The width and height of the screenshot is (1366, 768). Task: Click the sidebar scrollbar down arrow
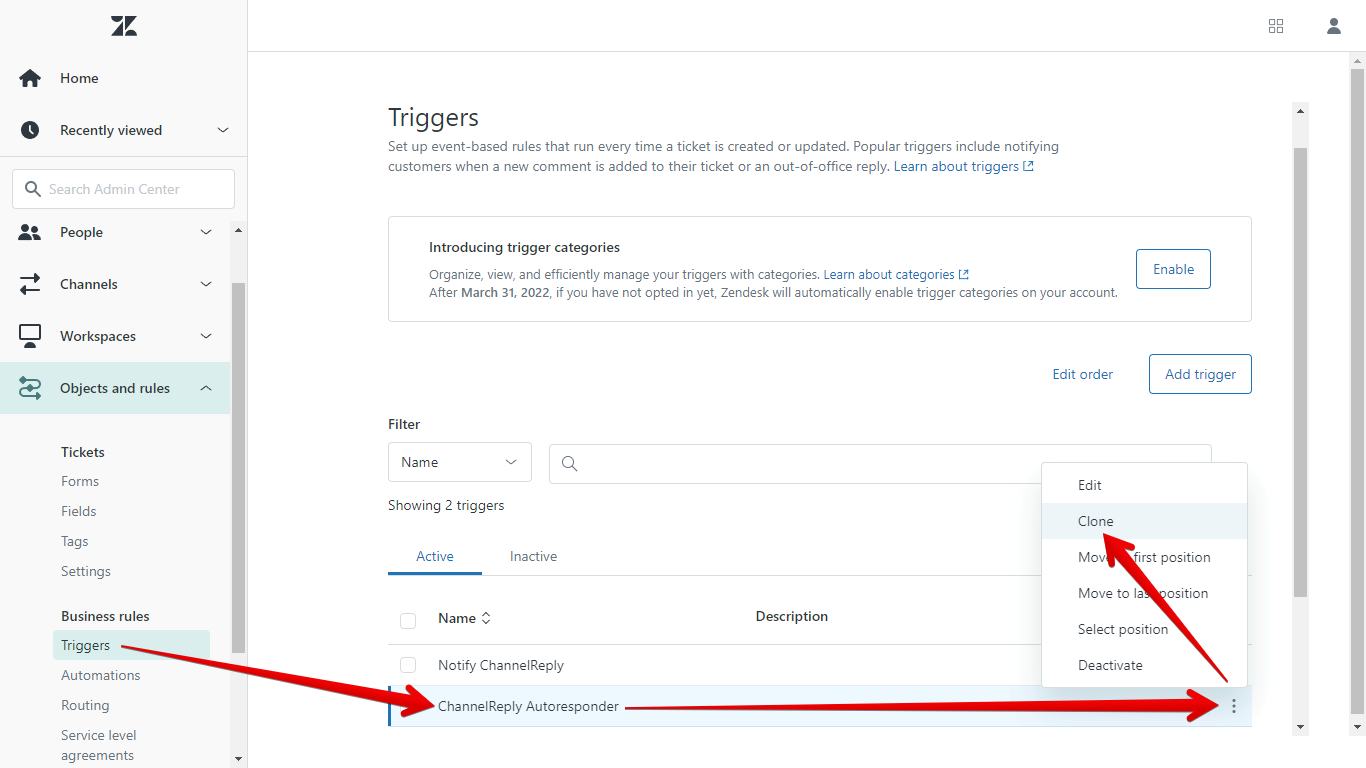coord(238,759)
